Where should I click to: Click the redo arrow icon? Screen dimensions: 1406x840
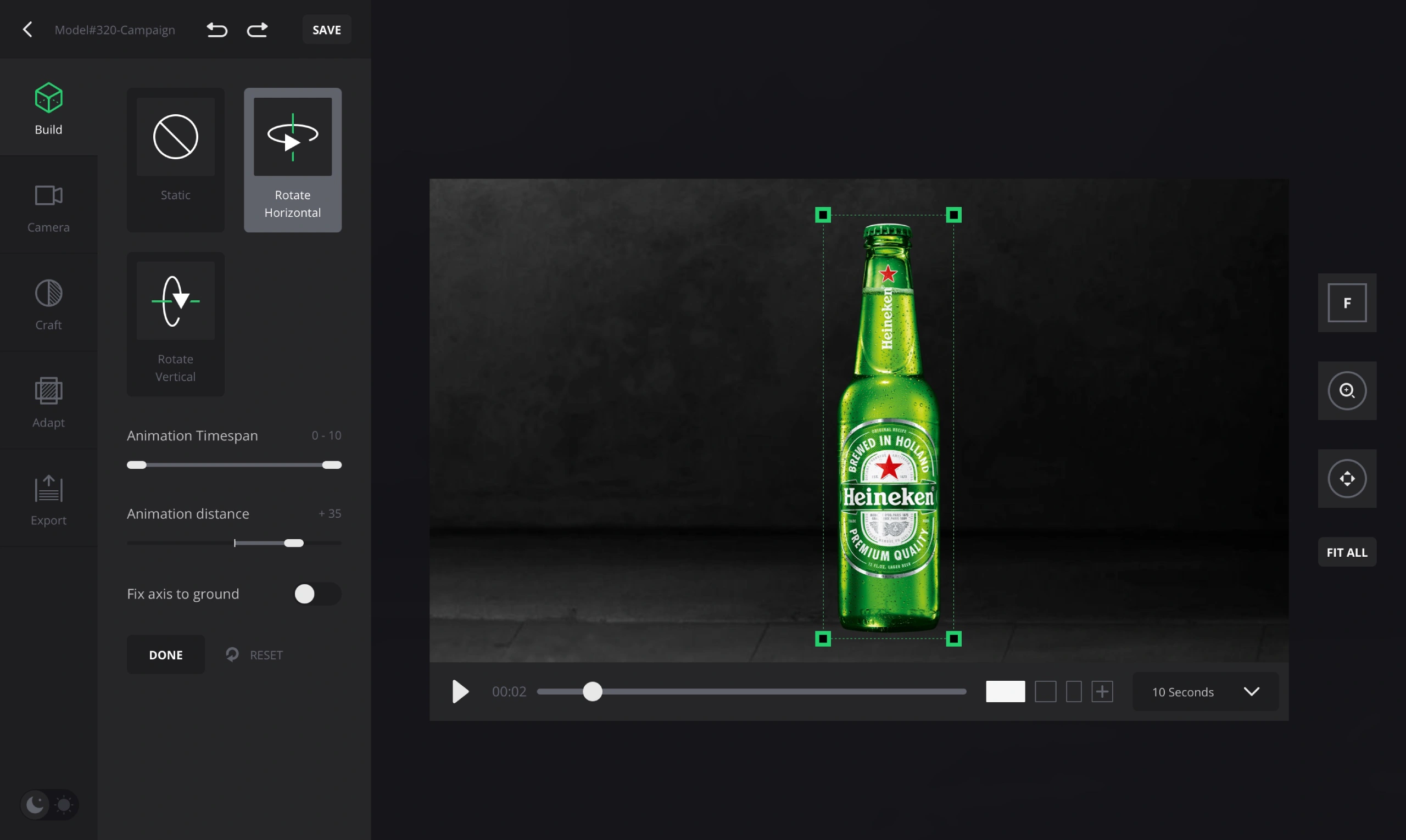(x=257, y=30)
